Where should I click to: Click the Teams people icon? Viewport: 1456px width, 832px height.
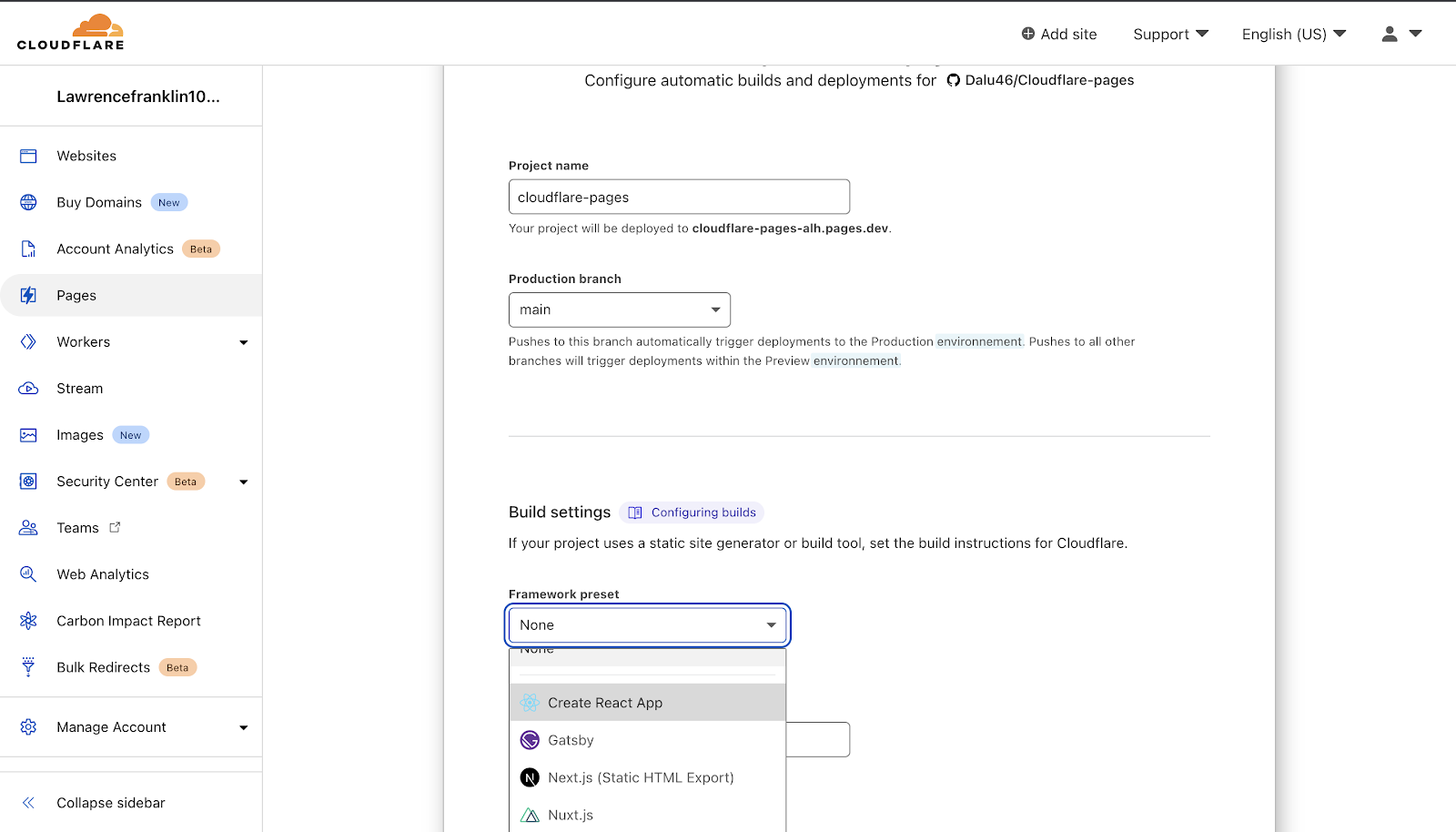[28, 528]
